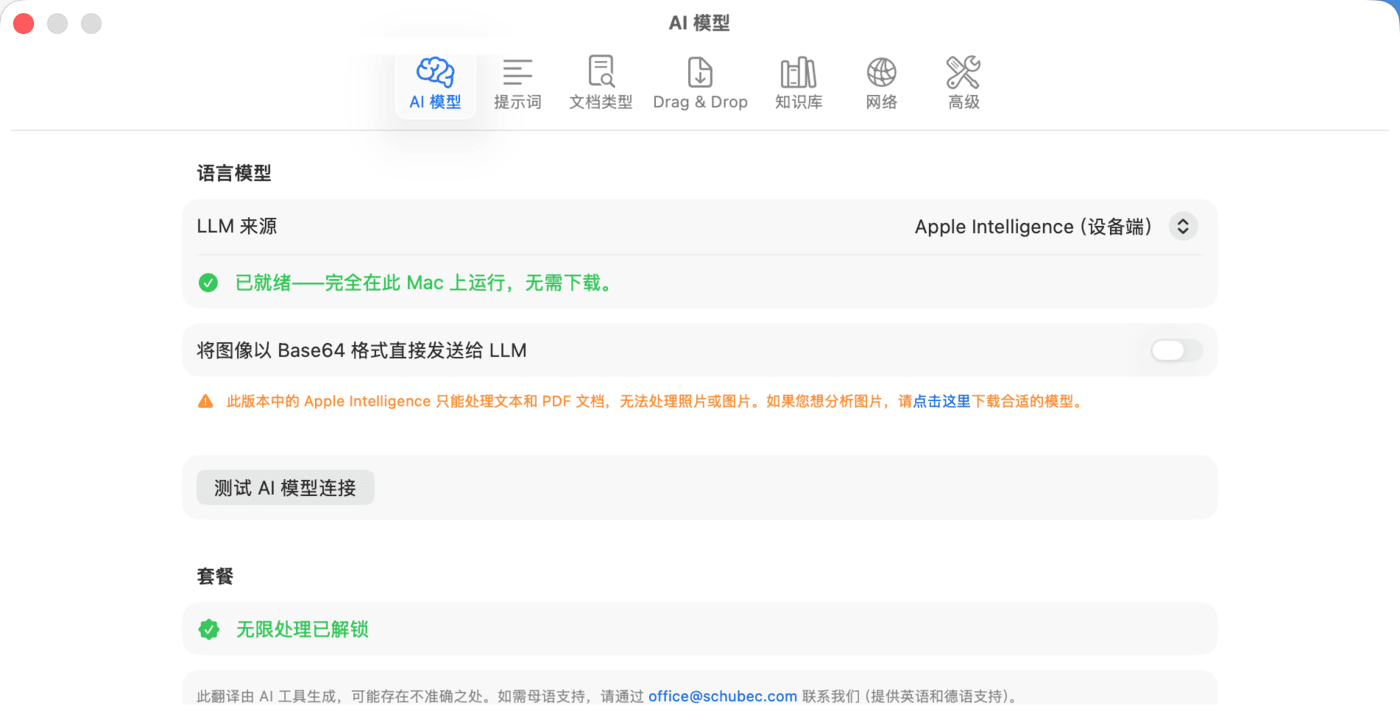Viewport: 1400px width, 722px height.
Task: Open LLM 来源 Apple Intelligence dropdown
Action: tap(1055, 227)
